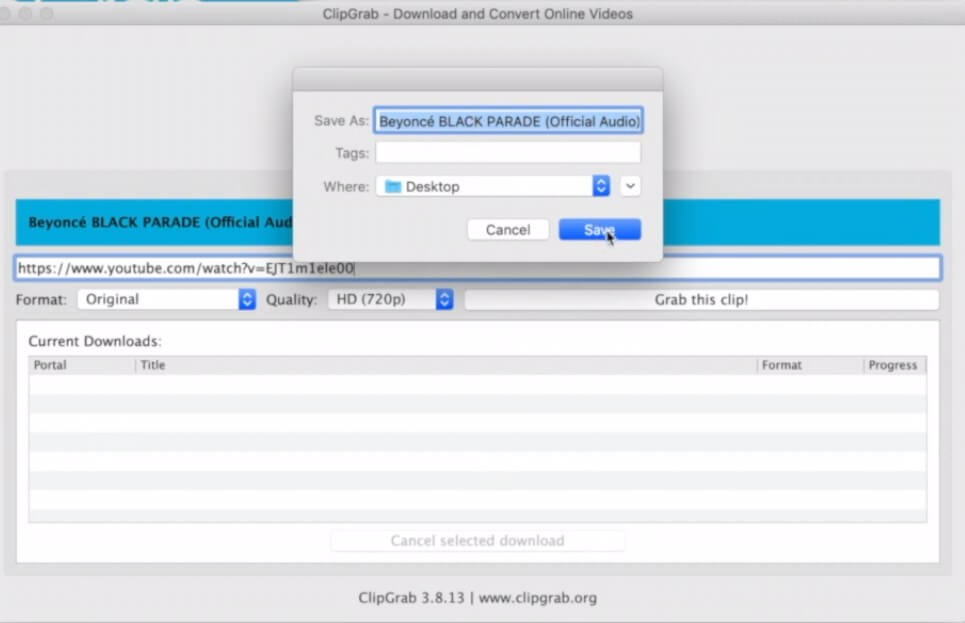Viewport: 965px width, 623px height.
Task: Click the Portal column header
Action: click(82, 365)
